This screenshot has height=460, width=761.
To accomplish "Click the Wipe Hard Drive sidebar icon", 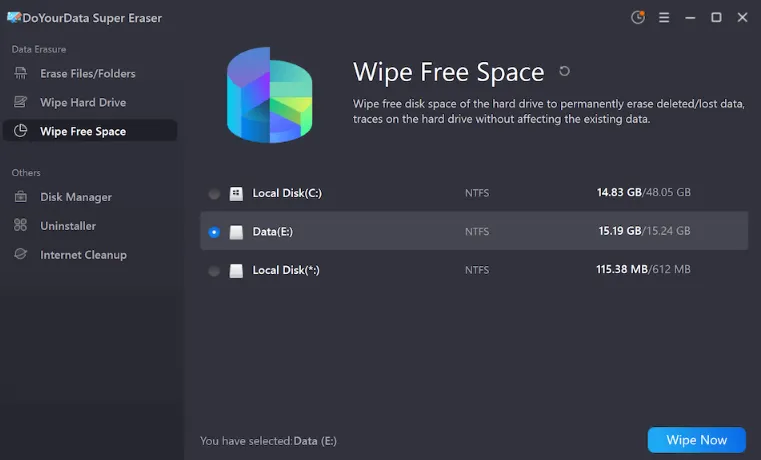I will pos(20,102).
